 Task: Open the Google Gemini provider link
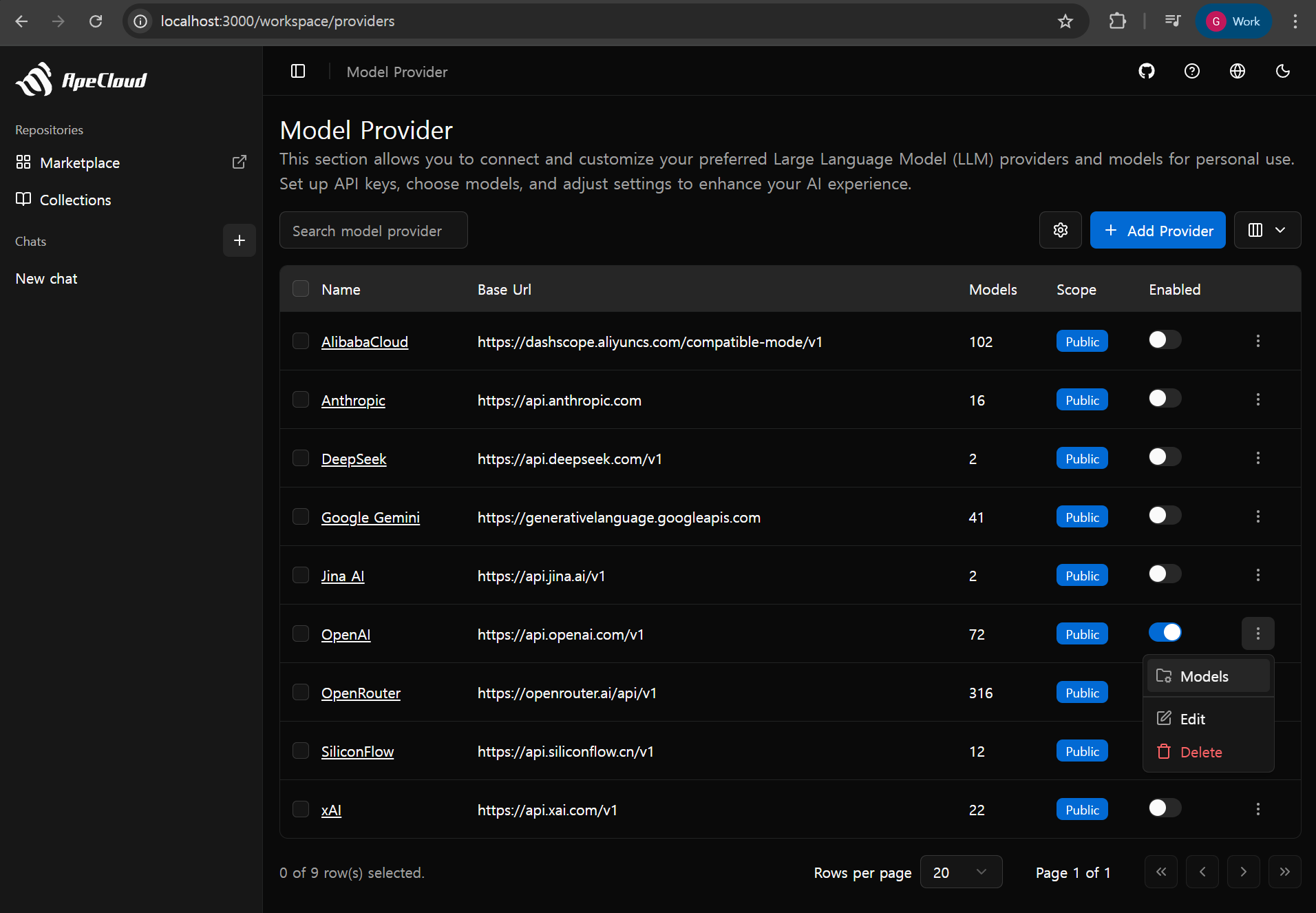coord(370,517)
